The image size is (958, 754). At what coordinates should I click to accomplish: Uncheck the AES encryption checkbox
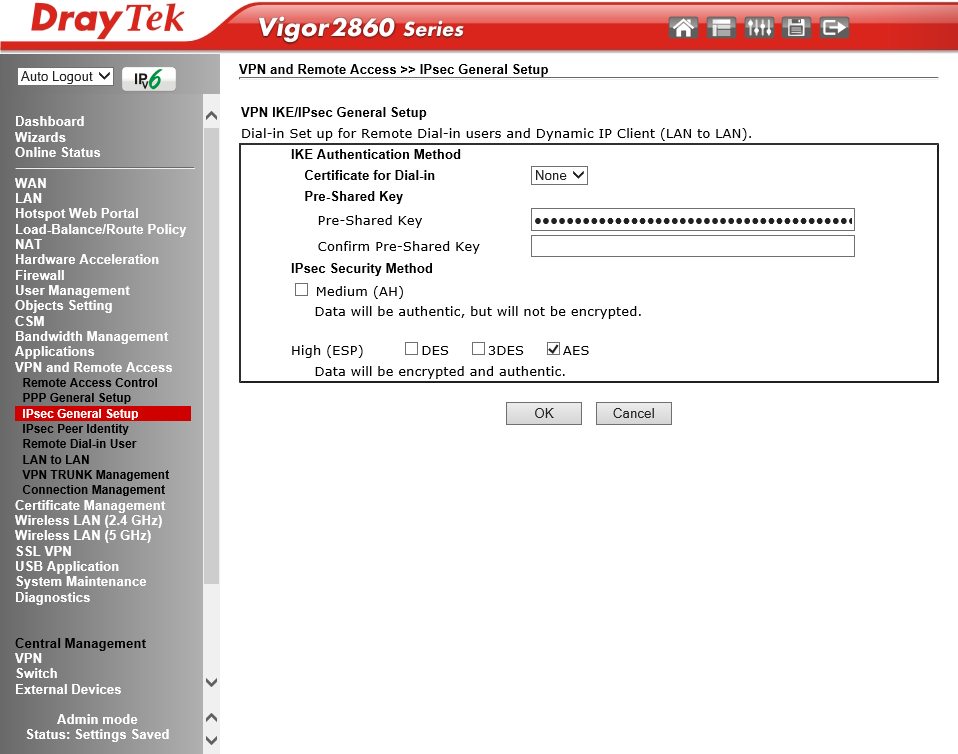(553, 348)
